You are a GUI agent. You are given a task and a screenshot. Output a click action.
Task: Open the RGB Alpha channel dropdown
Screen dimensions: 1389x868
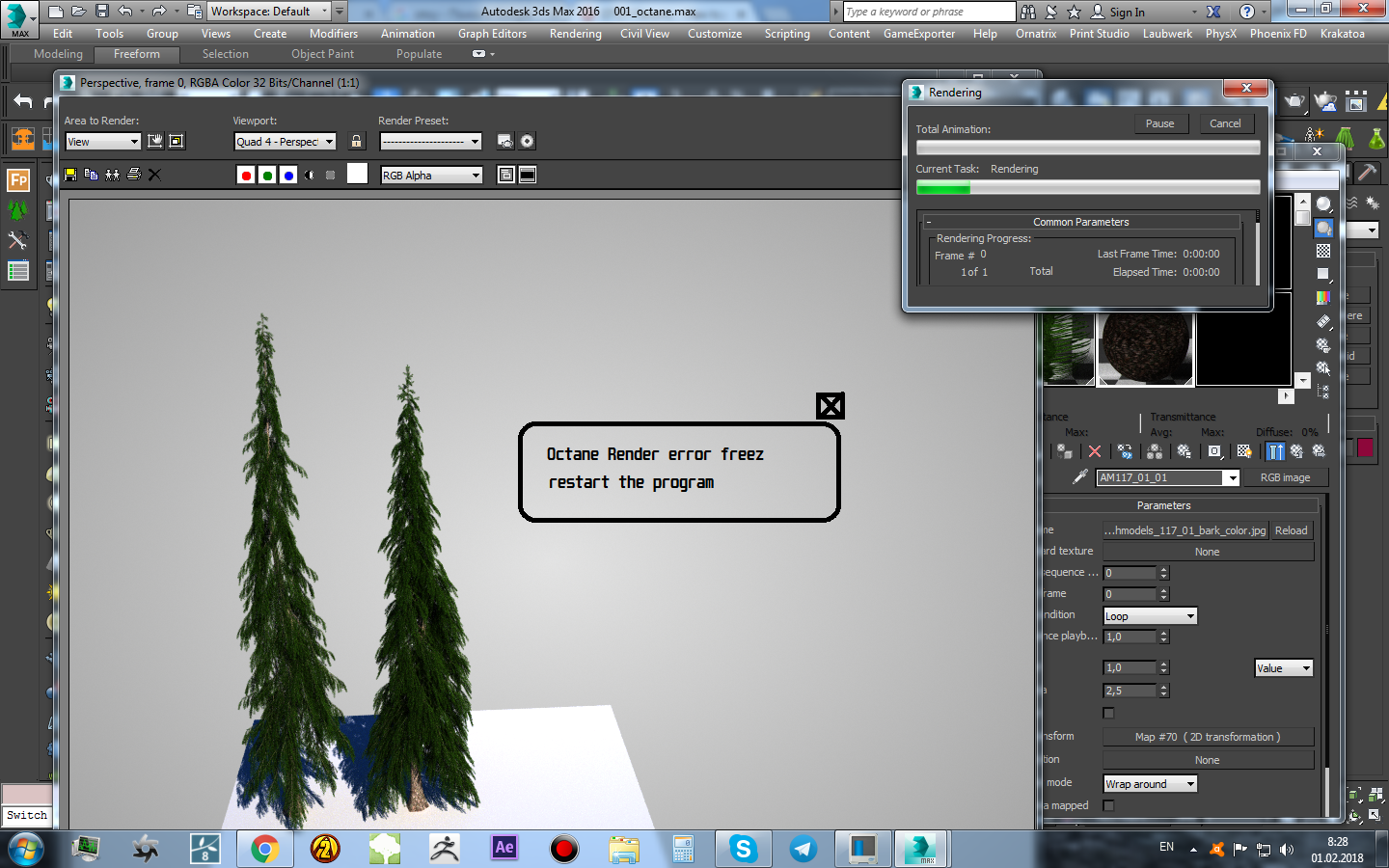(431, 176)
